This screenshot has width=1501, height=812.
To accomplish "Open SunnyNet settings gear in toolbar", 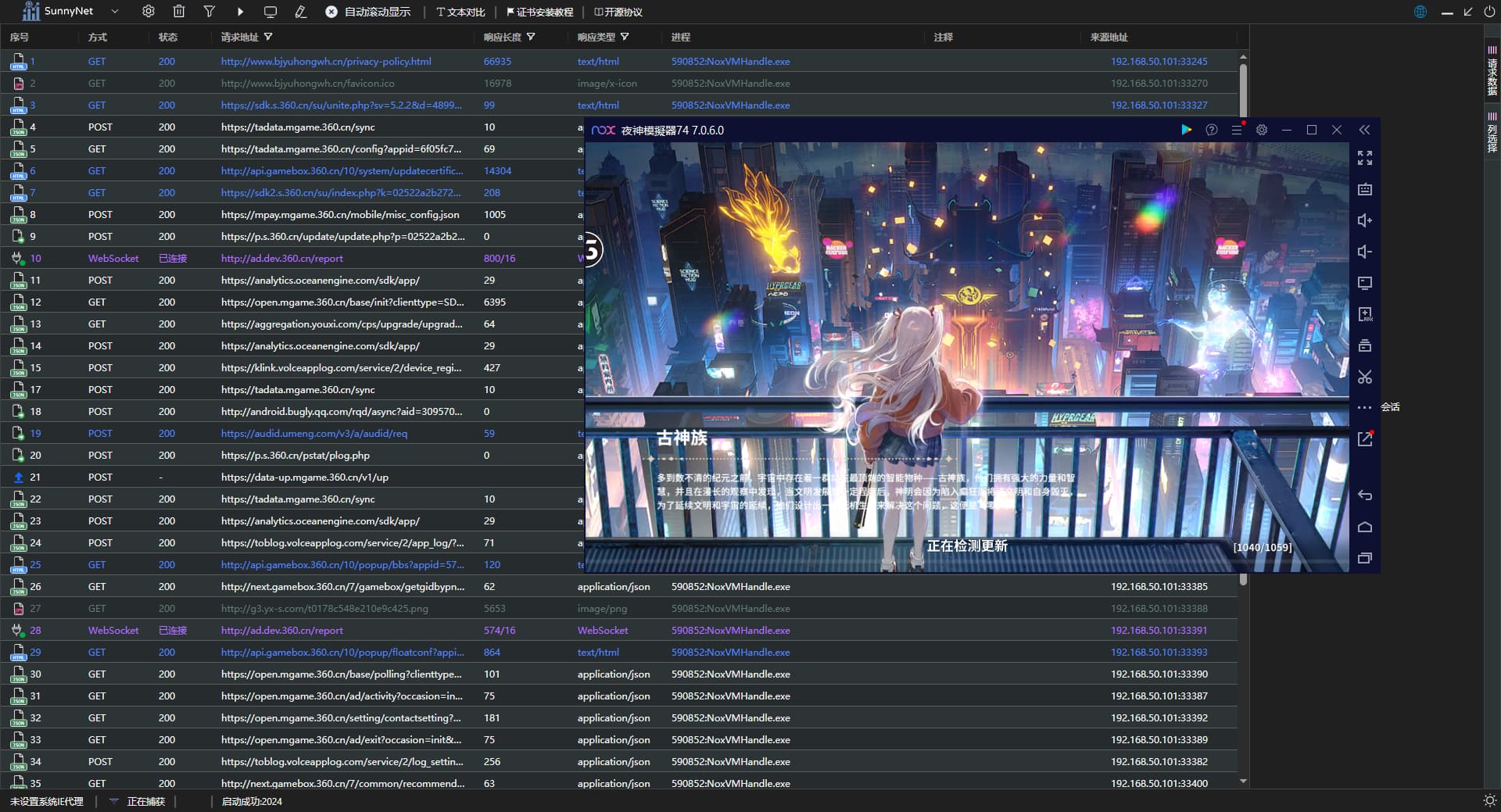I will 148,12.
